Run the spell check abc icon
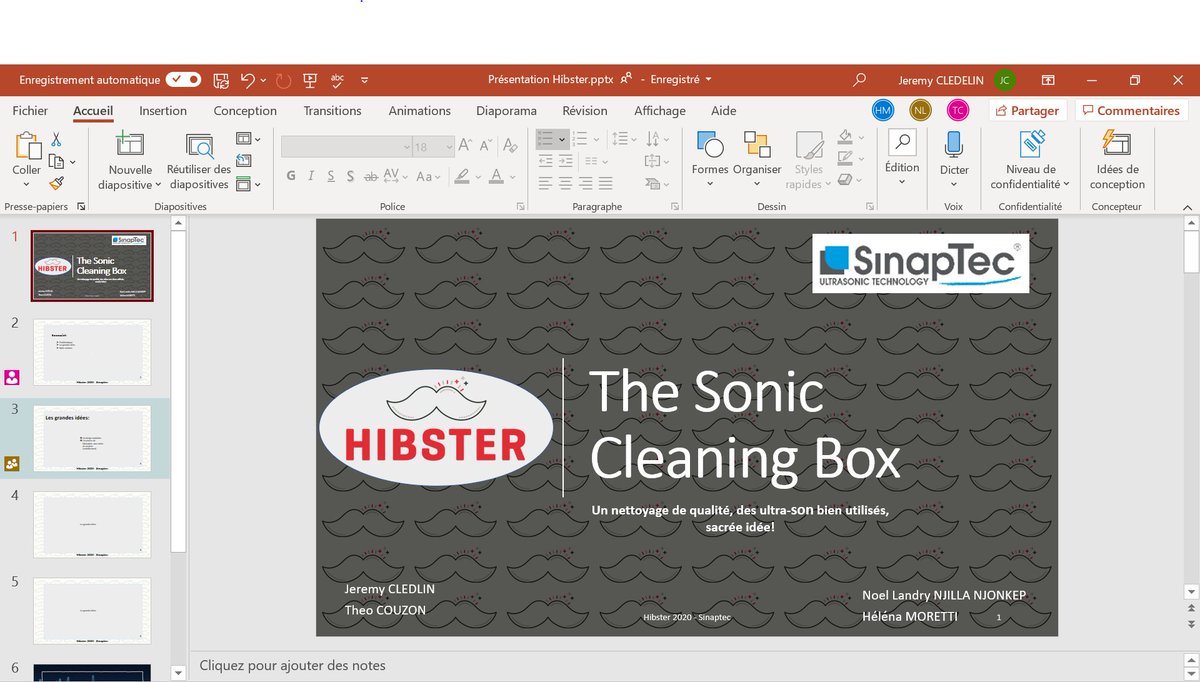 (338, 80)
